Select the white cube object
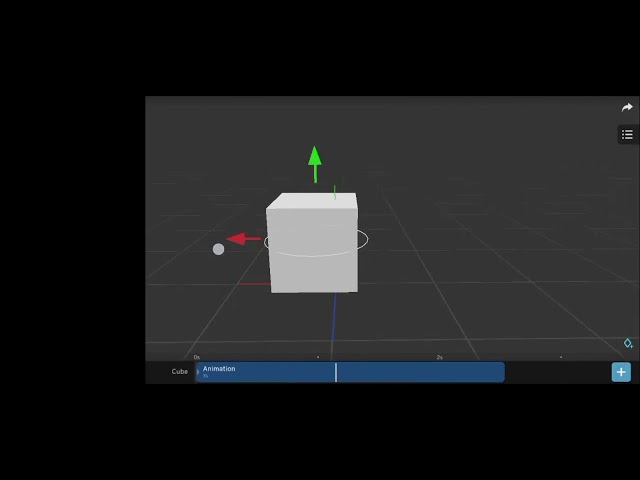 point(312,242)
